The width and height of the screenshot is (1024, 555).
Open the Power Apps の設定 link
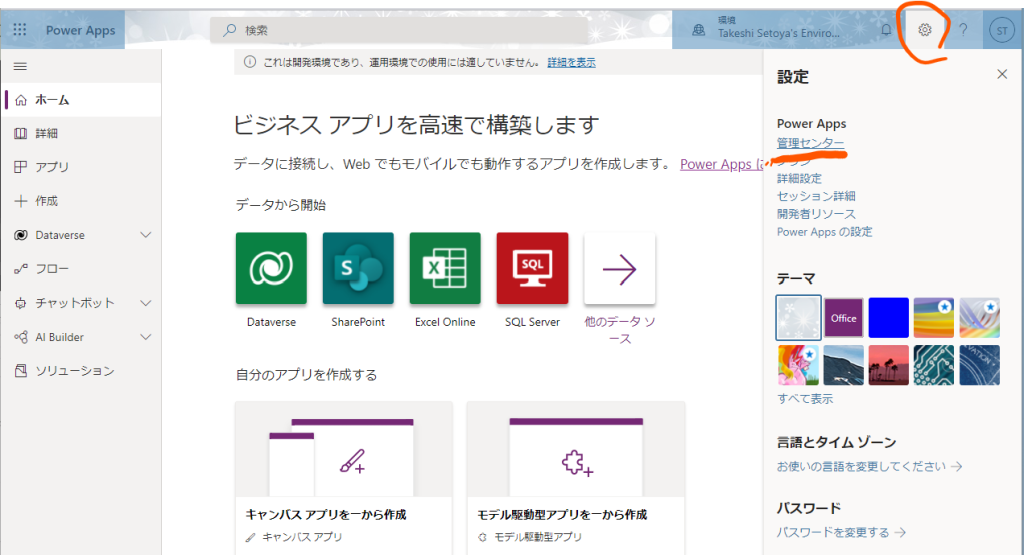824,232
